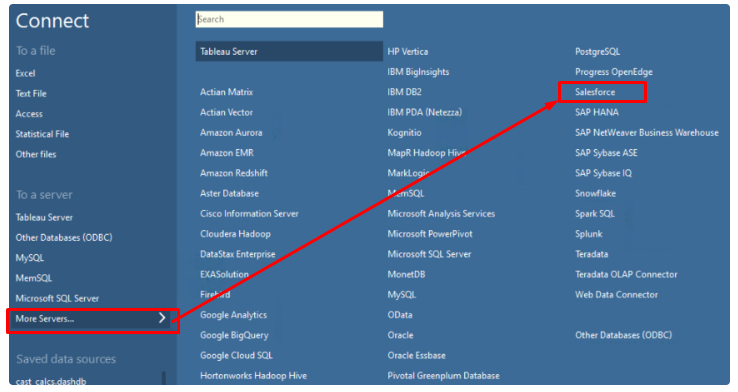Expand the More Servers chevron arrow
The image size is (738, 392).
coord(162,318)
